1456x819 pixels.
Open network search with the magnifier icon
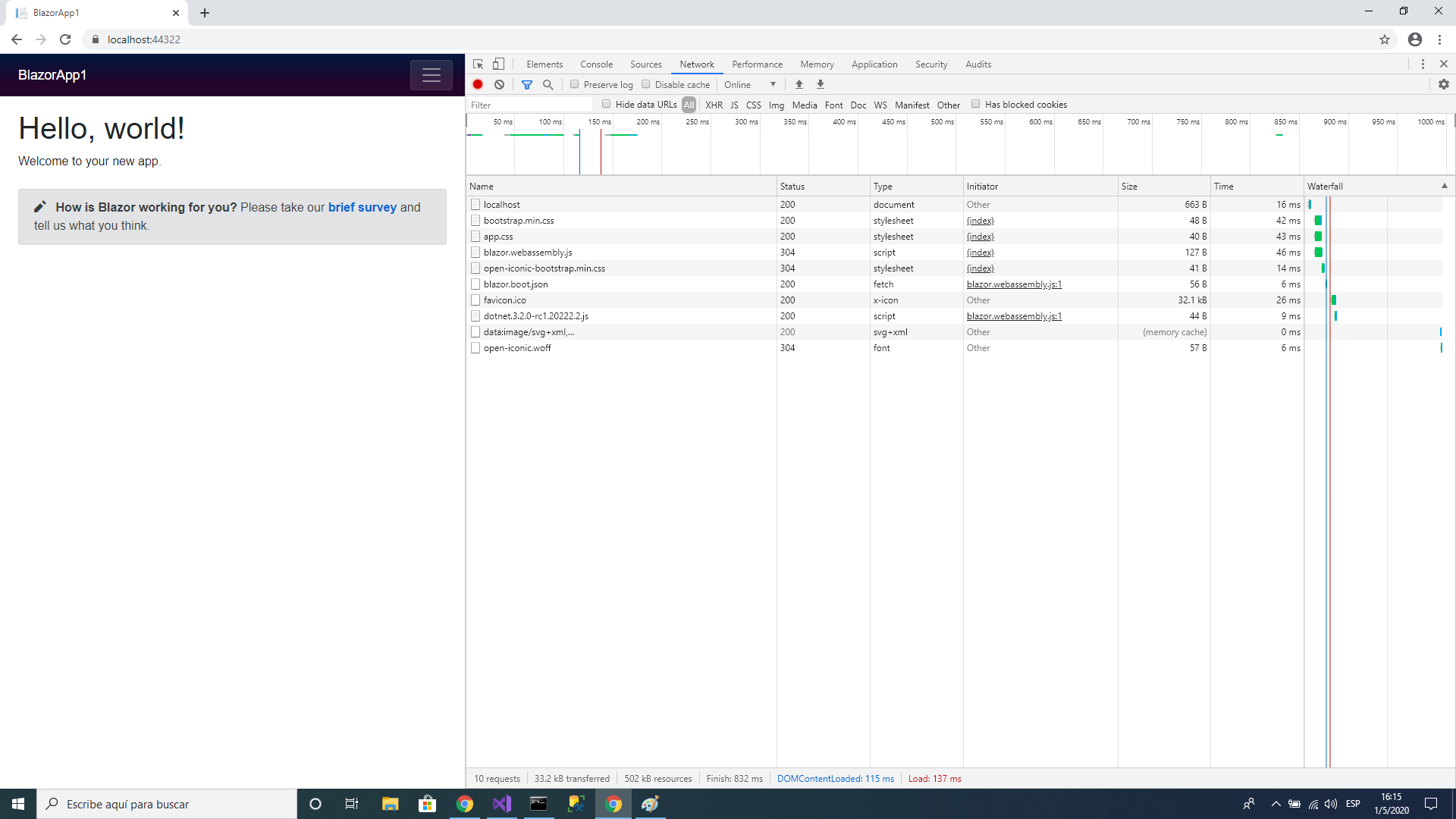pyautogui.click(x=548, y=84)
